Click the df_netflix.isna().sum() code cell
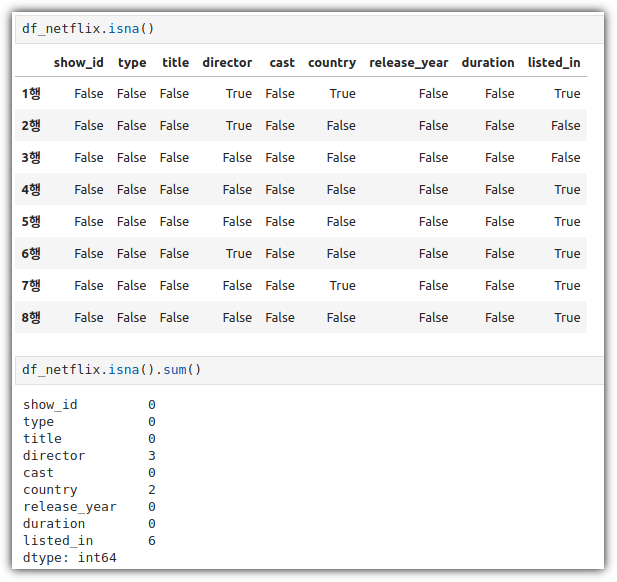Screen dimensions: 617x582 tap(309, 370)
